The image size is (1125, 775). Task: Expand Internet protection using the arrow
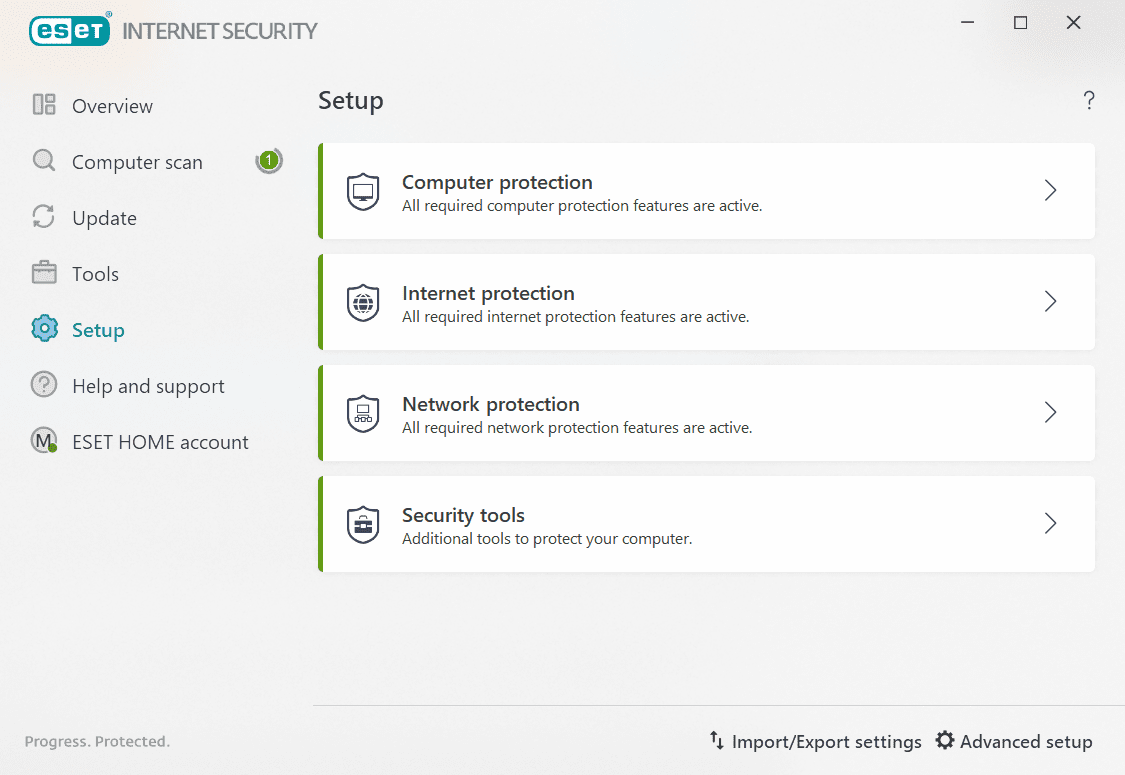click(1050, 301)
